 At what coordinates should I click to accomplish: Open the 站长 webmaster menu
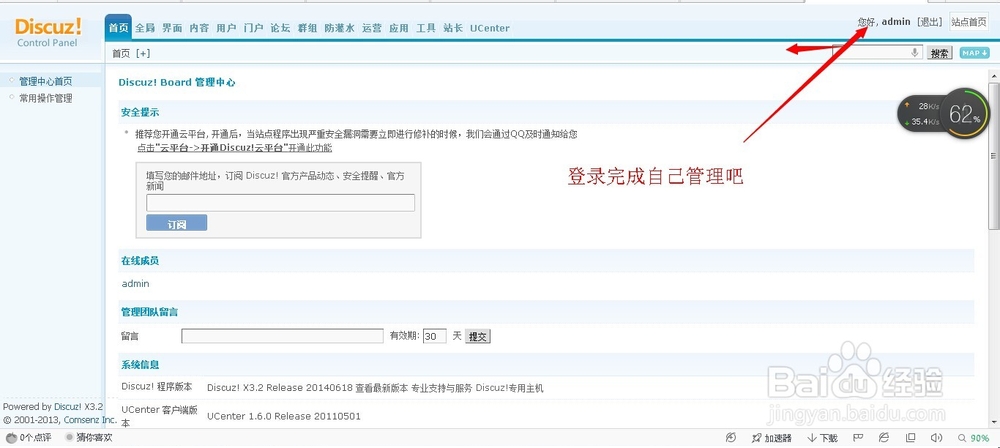(453, 28)
